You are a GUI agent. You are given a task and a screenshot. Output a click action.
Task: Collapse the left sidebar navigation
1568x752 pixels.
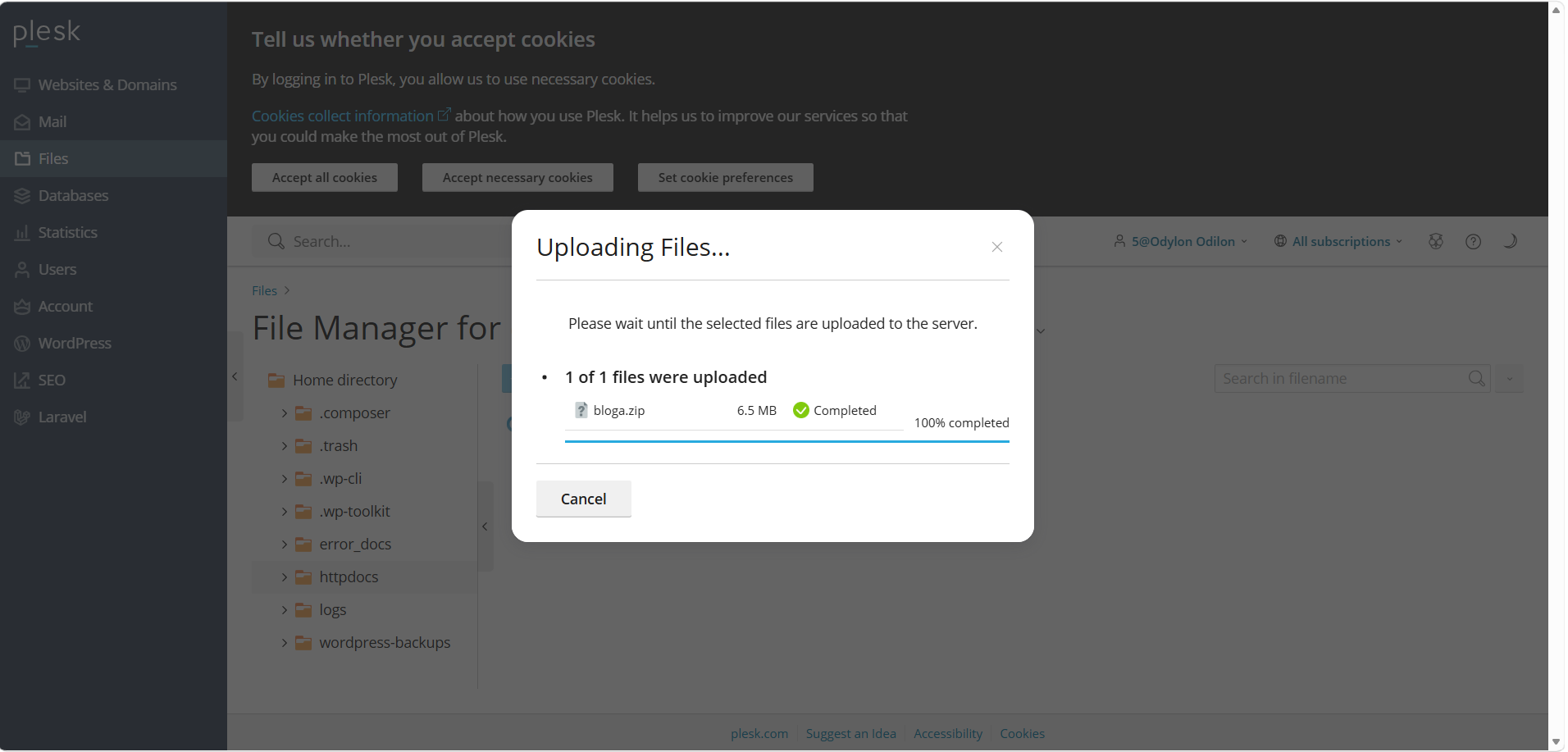[x=235, y=376]
